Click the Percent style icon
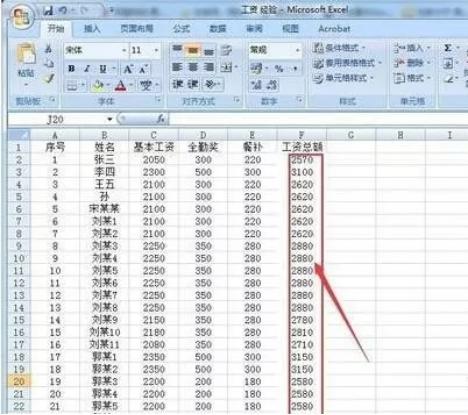468x415 pixels. (279, 69)
